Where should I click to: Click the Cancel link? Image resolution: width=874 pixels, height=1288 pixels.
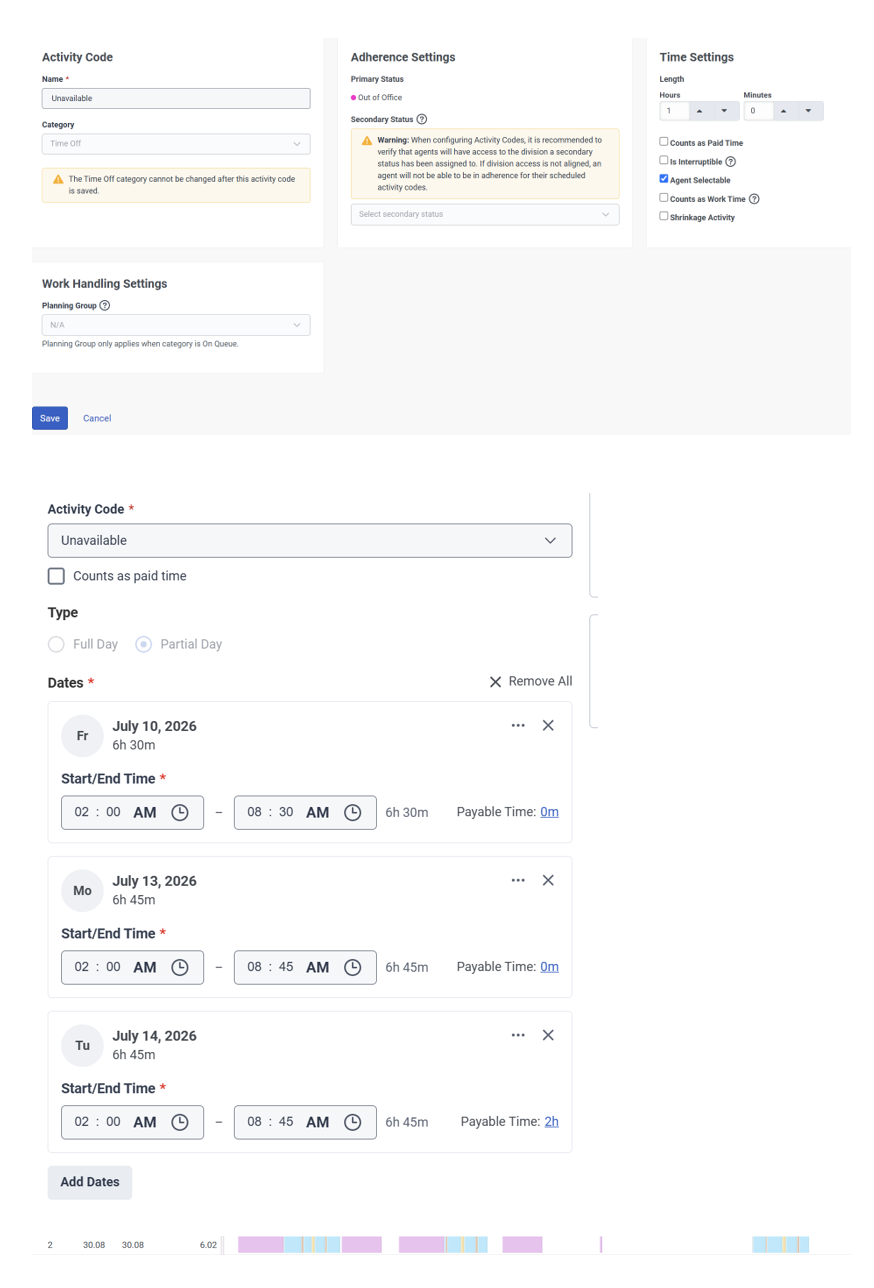(97, 418)
